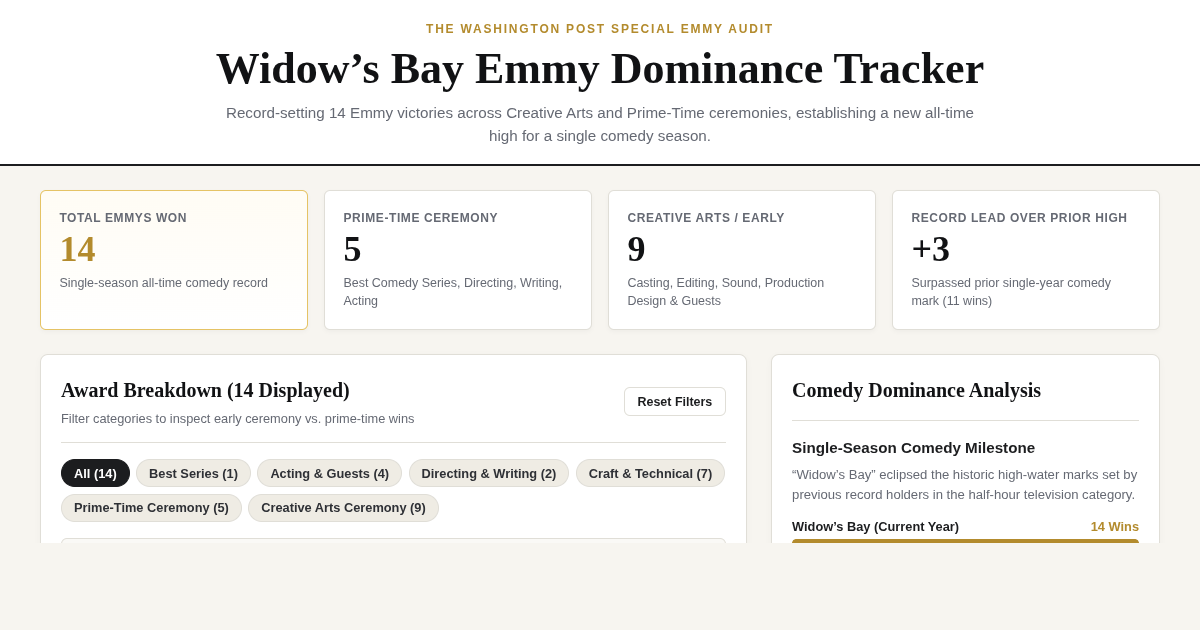The image size is (1200, 630).
Task: Click the +3 record lead number
Action: pos(930,249)
